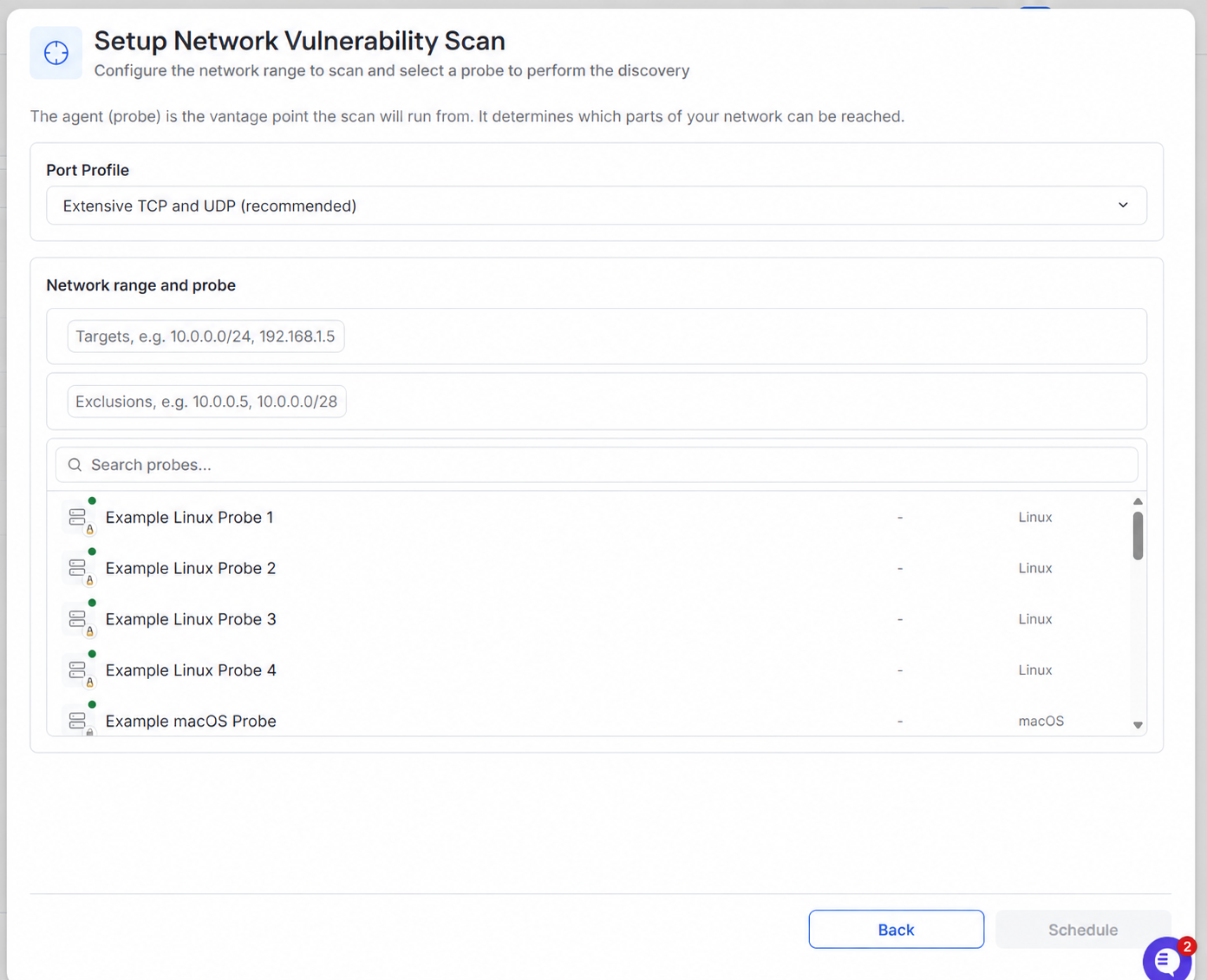
Task: Click the probe list scrollbar thumb
Action: pos(1138,535)
